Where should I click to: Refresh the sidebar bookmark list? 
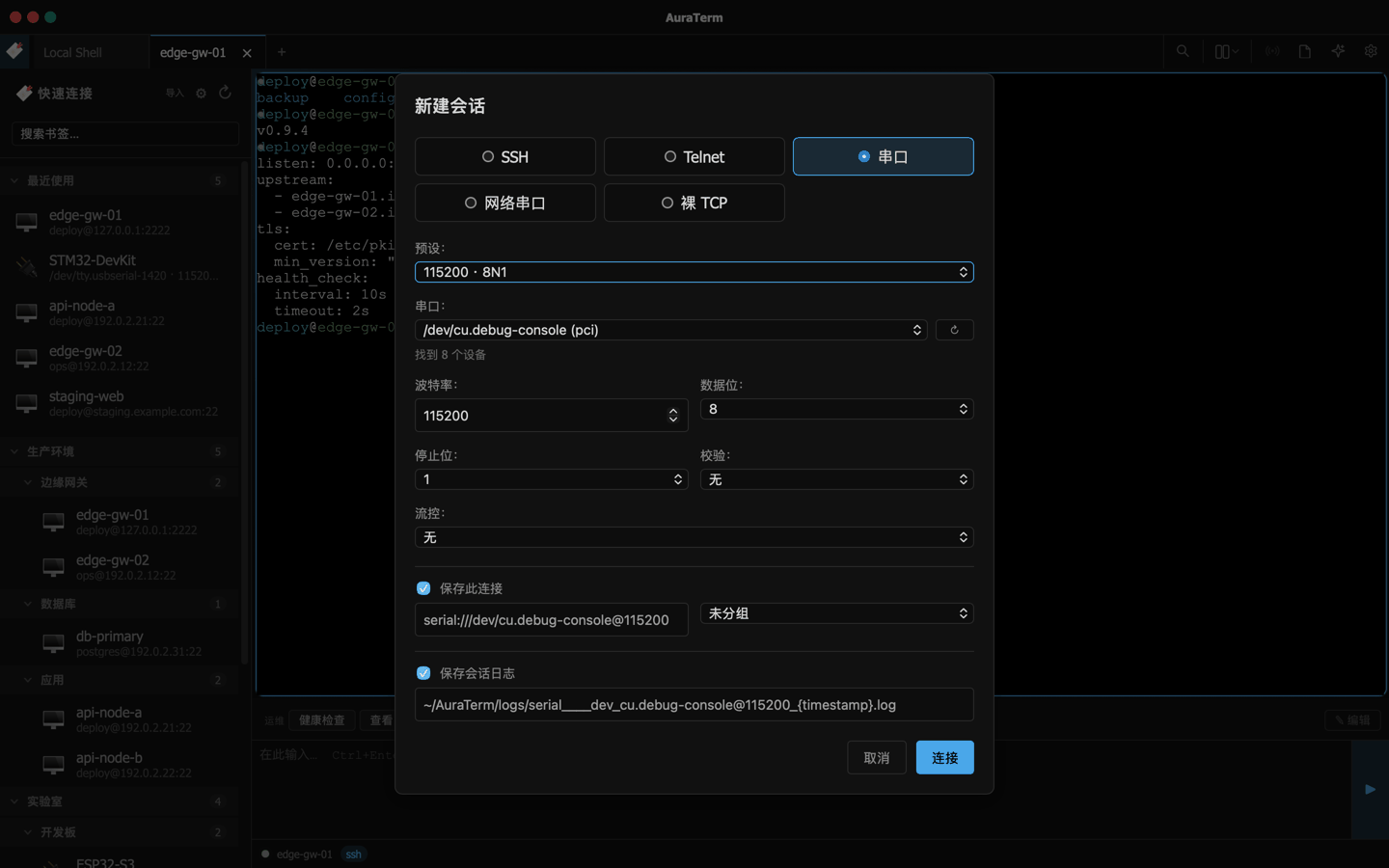point(225,93)
